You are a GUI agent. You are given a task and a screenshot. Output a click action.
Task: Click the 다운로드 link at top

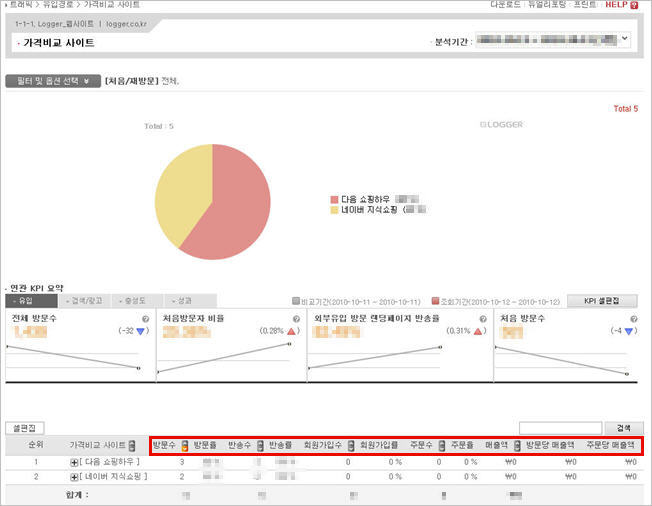coord(507,5)
